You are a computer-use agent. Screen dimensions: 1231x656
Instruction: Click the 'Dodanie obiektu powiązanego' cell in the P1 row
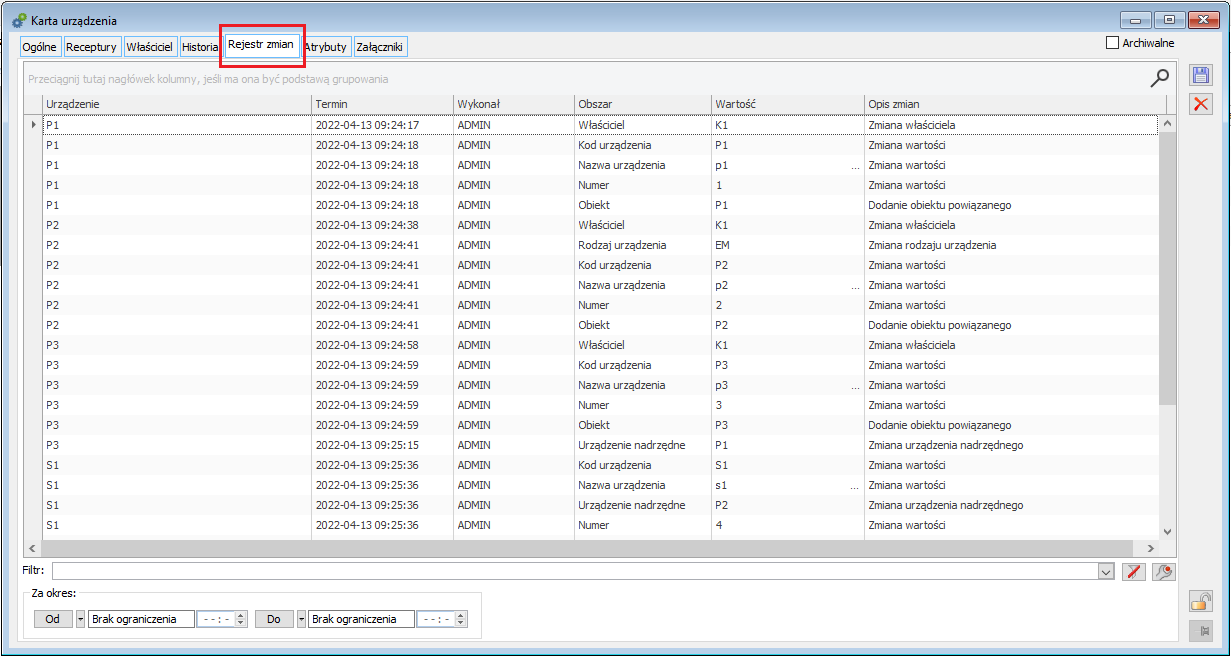1012,205
